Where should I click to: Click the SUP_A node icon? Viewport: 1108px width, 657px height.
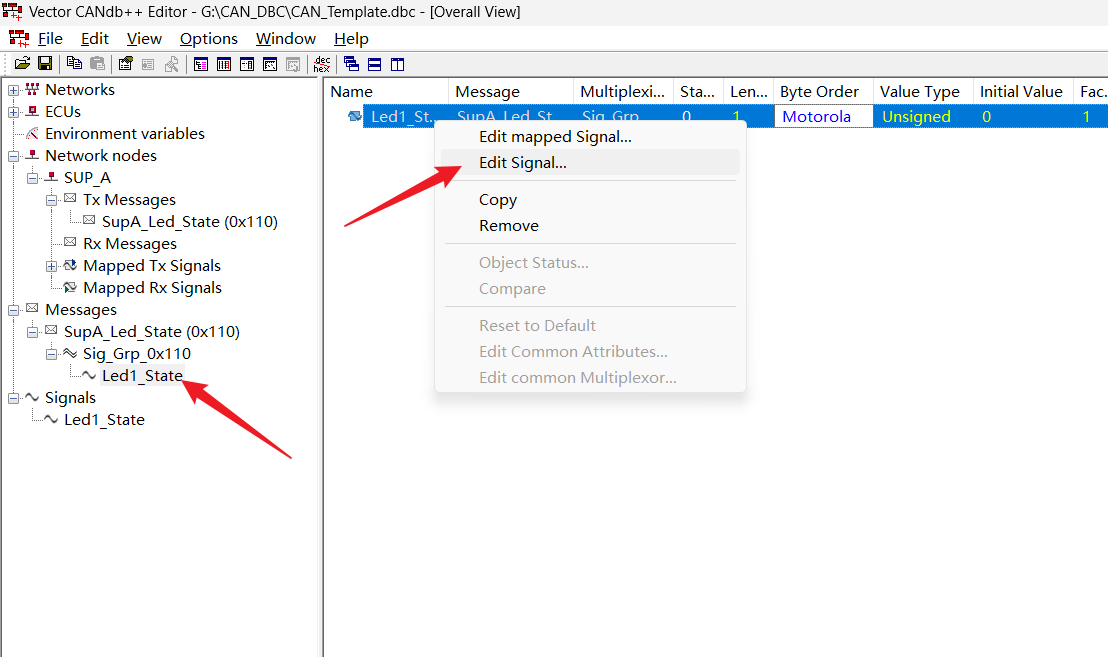[51, 177]
